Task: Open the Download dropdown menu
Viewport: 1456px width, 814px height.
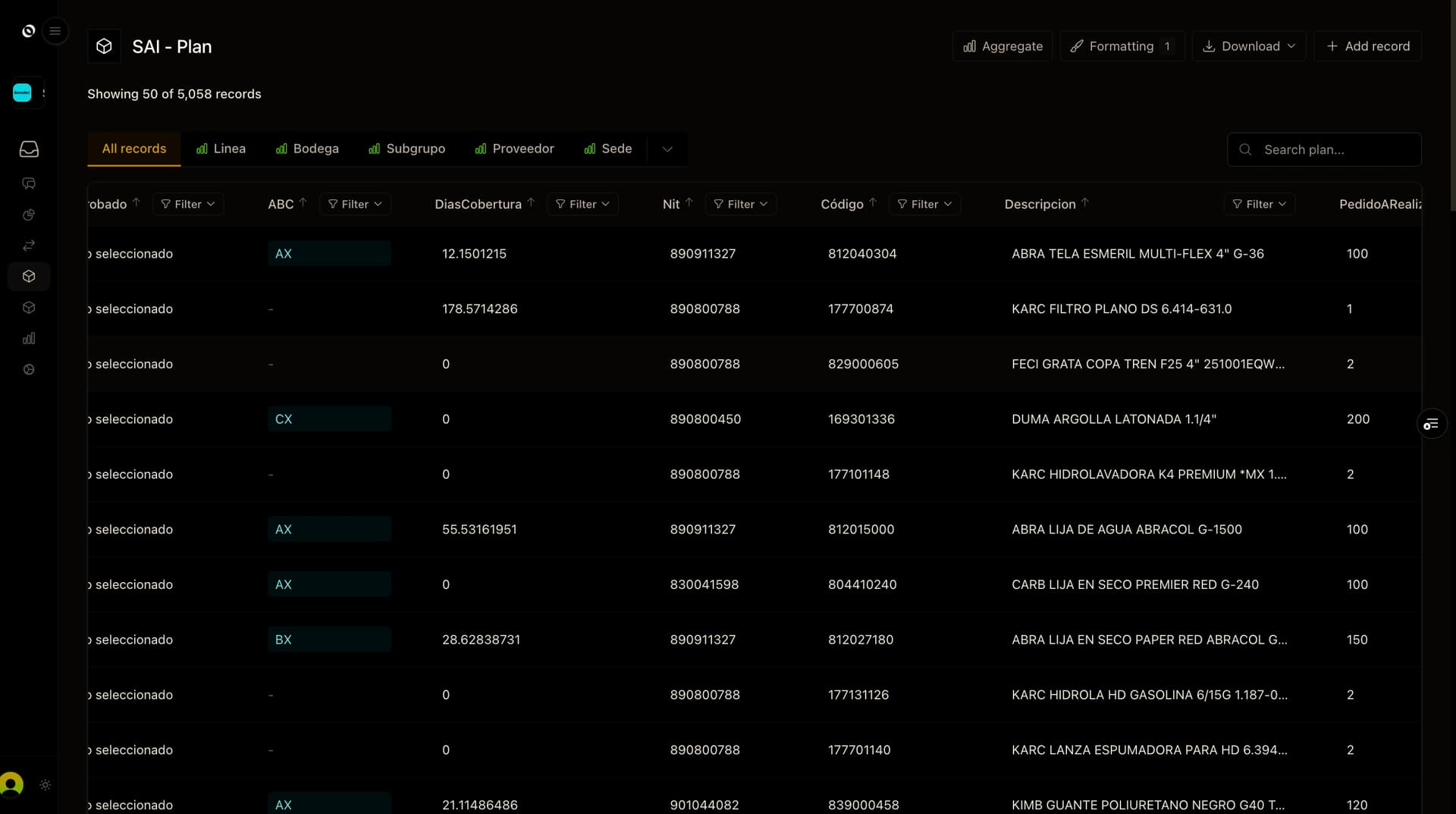Action: coord(1247,45)
